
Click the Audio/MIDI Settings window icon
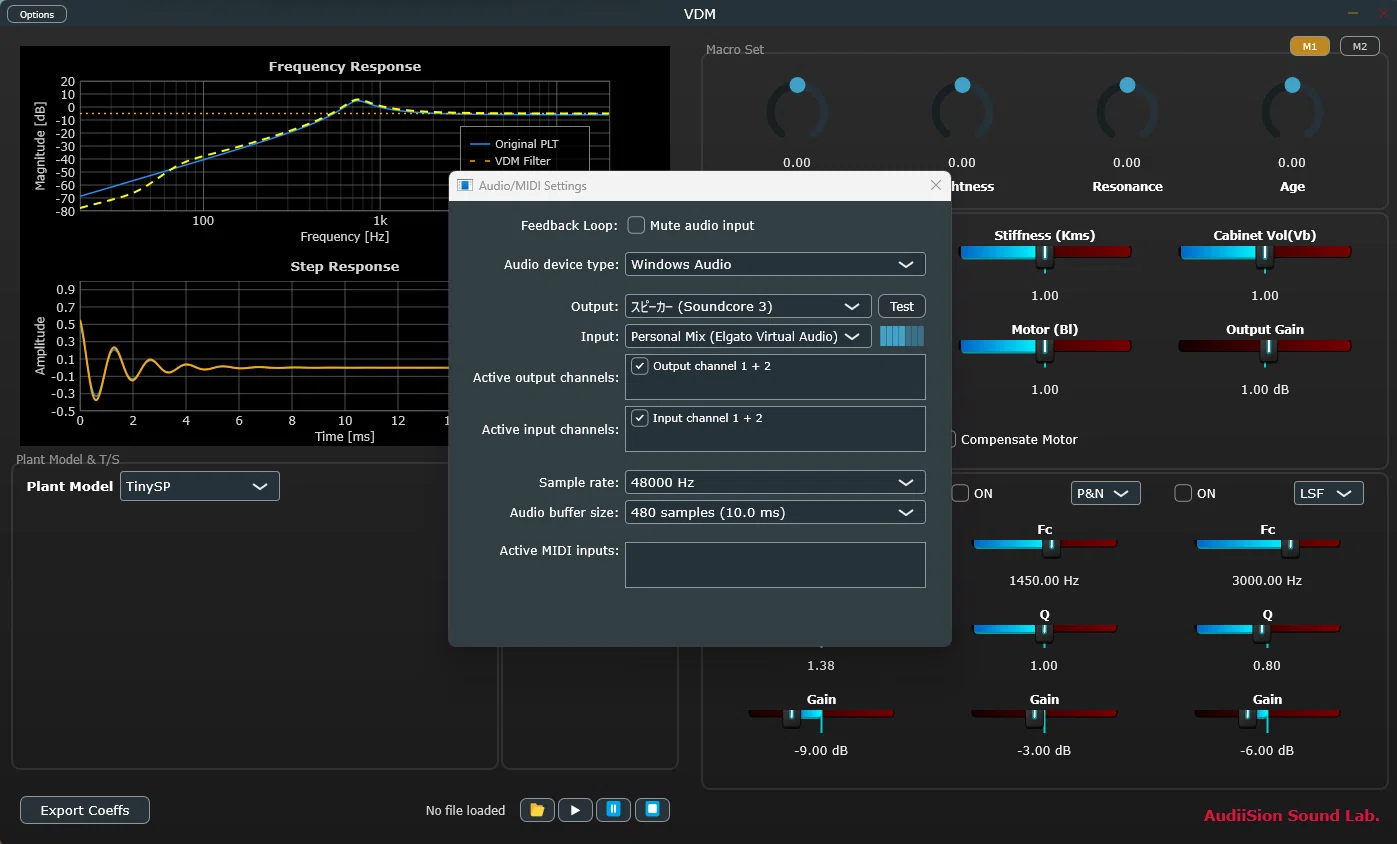(x=465, y=186)
